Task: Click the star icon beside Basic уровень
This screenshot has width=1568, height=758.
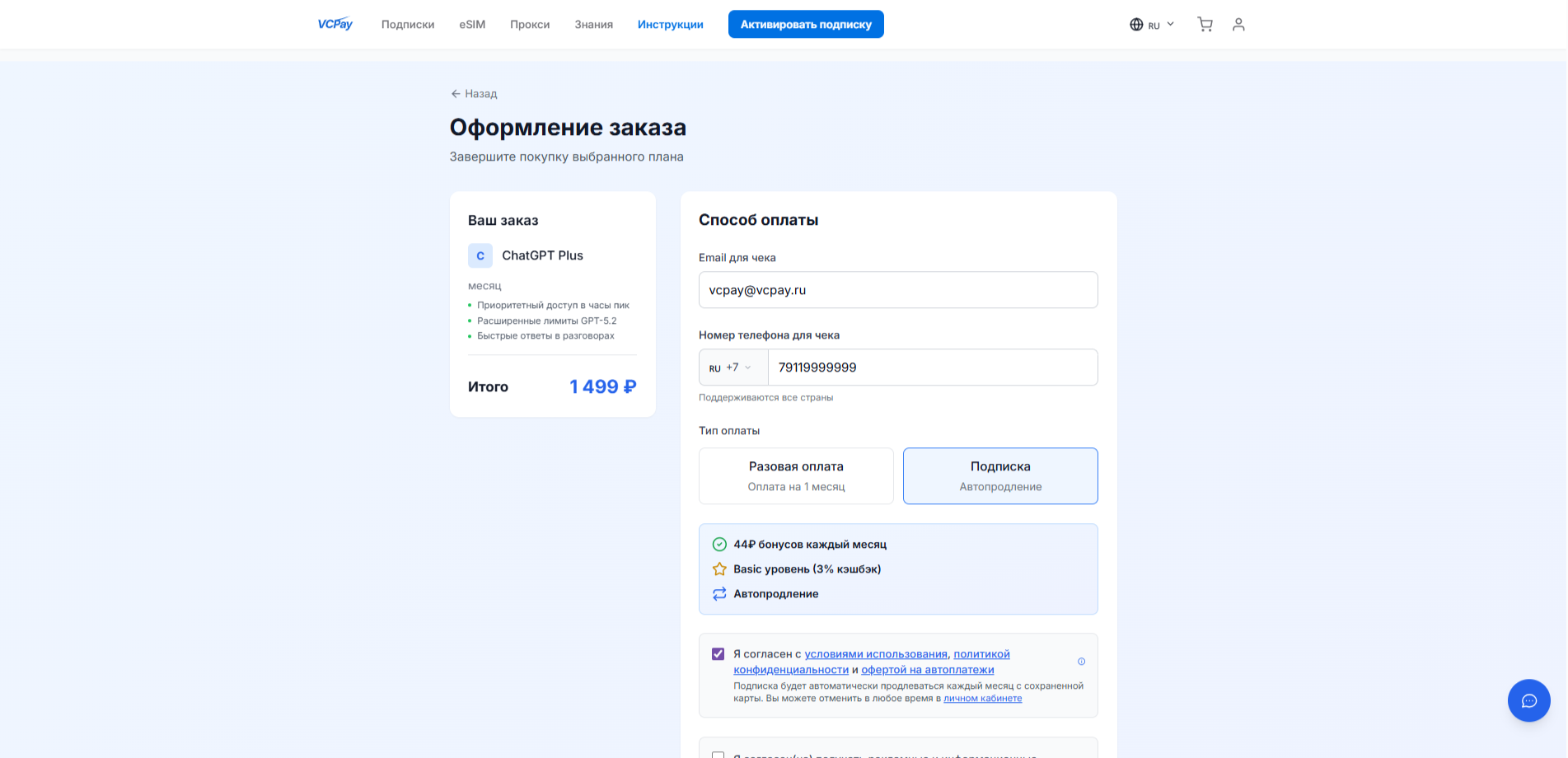Action: (719, 569)
